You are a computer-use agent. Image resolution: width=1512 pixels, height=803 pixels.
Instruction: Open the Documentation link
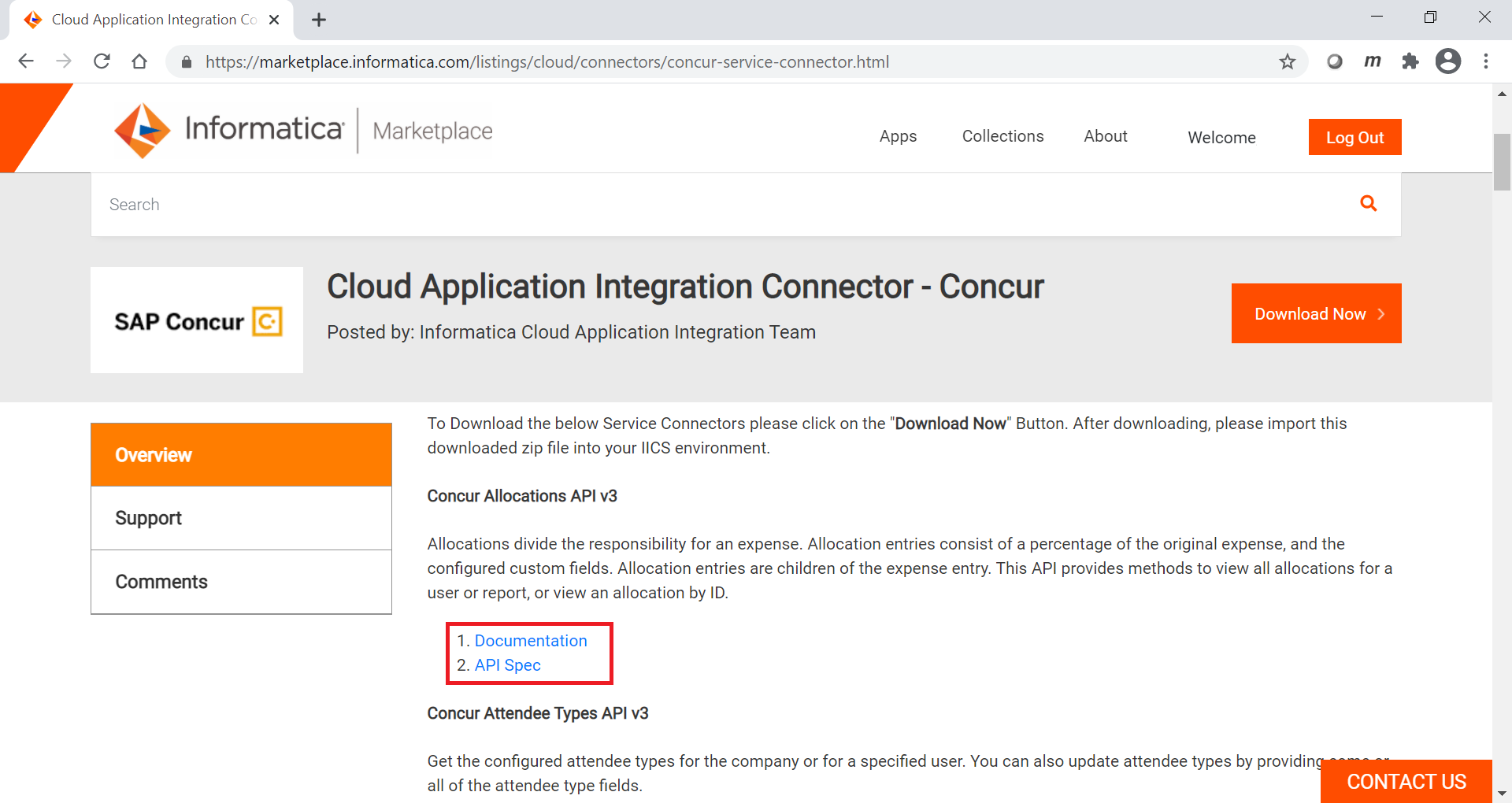pyautogui.click(x=531, y=641)
